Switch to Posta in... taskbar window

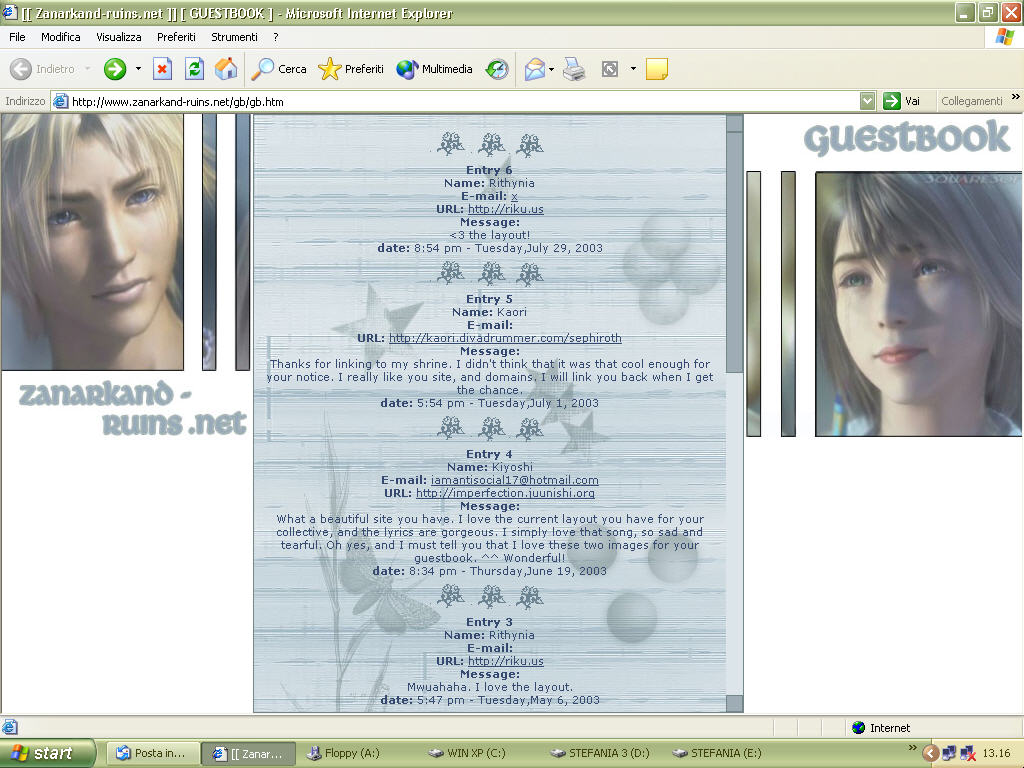(152, 753)
